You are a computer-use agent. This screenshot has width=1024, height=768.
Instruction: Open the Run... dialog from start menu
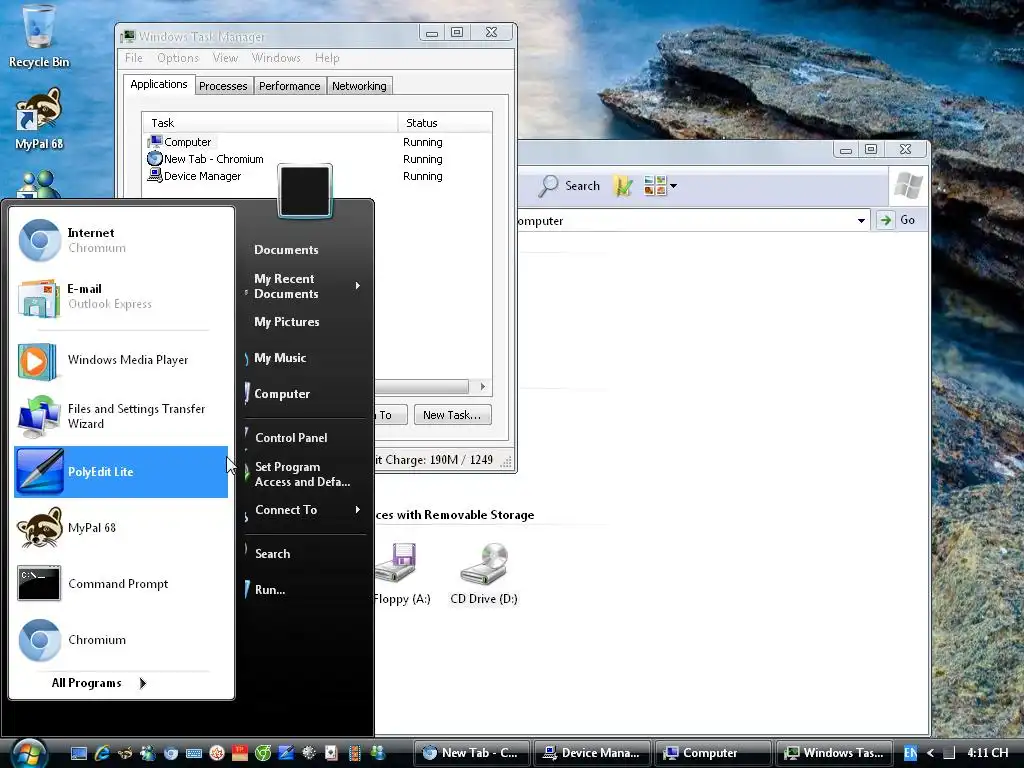point(270,590)
